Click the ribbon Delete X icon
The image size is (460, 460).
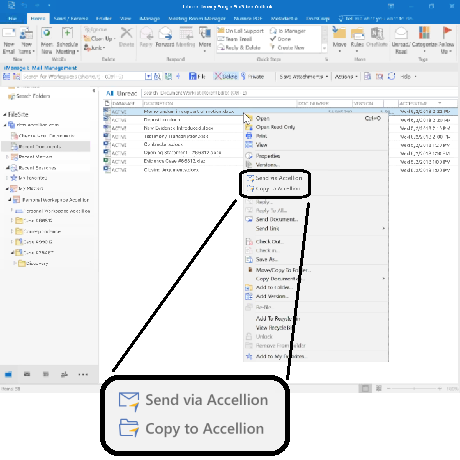point(126,33)
